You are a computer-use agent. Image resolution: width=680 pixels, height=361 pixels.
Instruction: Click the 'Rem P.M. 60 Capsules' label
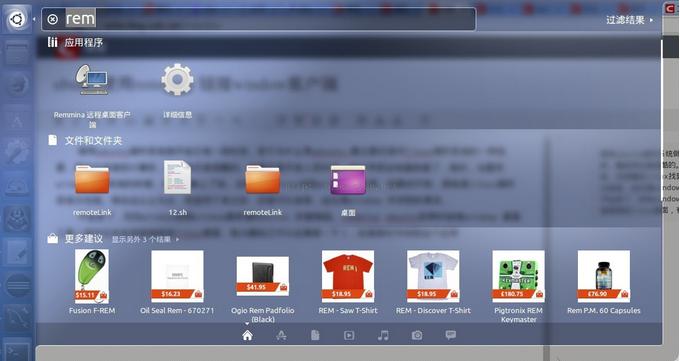[604, 310]
